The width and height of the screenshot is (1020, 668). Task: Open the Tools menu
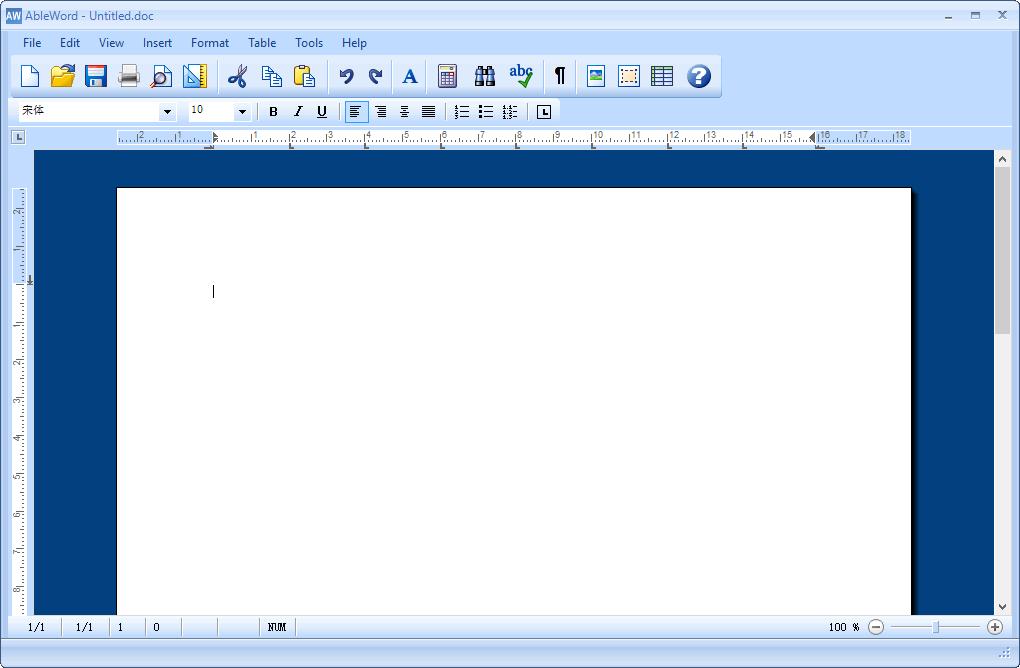tap(309, 43)
